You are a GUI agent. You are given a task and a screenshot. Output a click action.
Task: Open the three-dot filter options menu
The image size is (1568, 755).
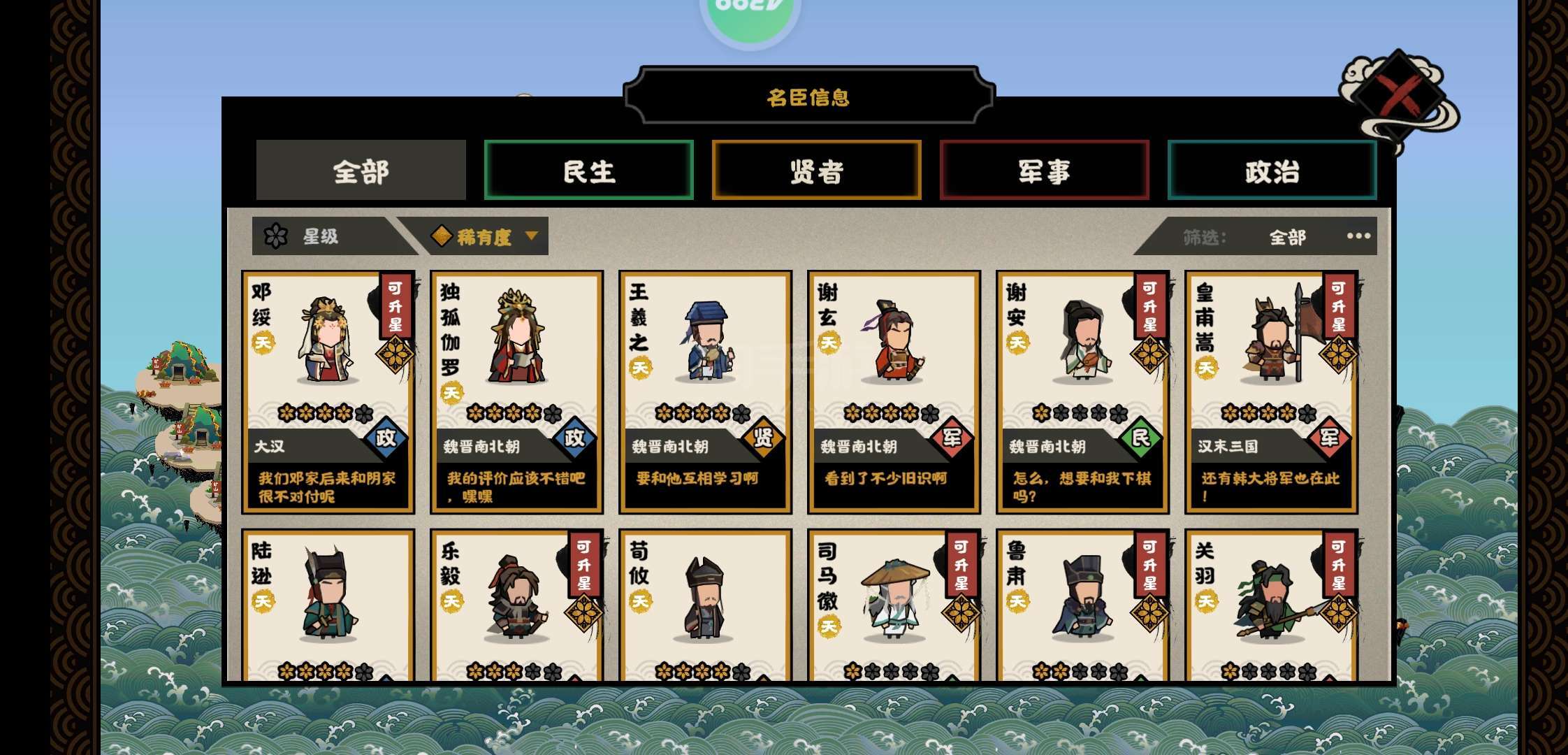[x=1358, y=236]
